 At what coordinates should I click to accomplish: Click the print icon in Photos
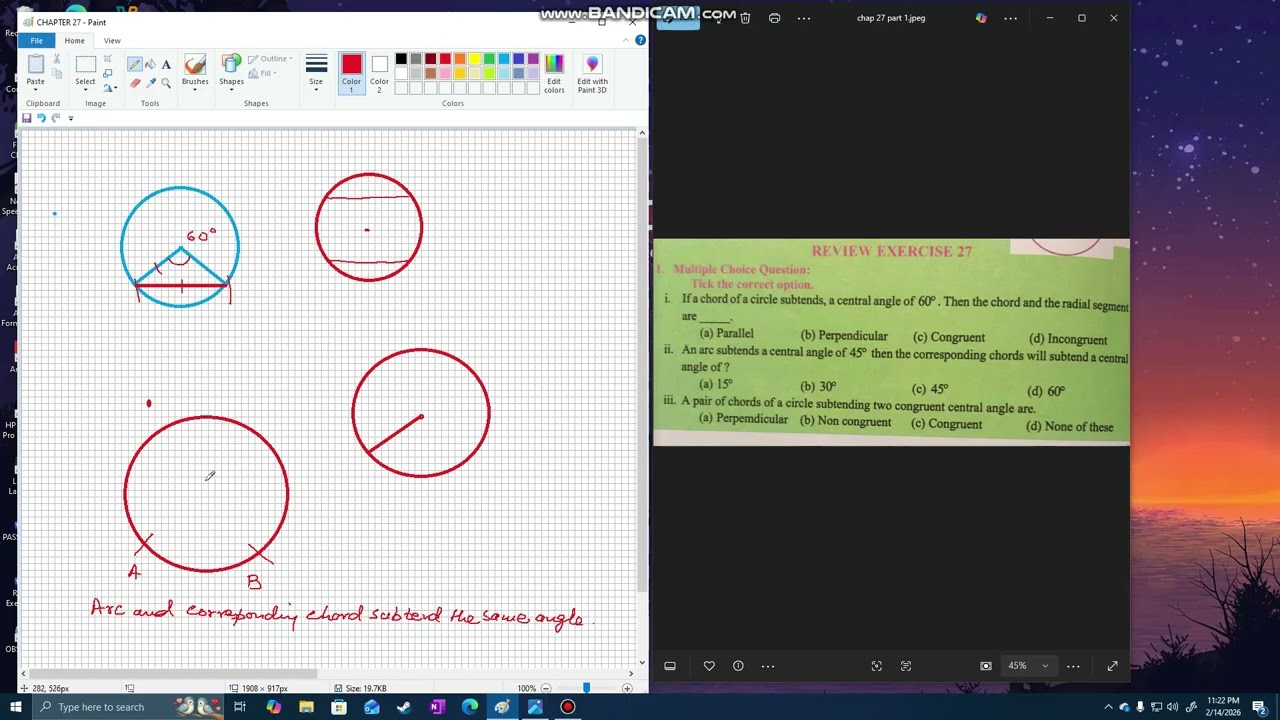(x=774, y=18)
